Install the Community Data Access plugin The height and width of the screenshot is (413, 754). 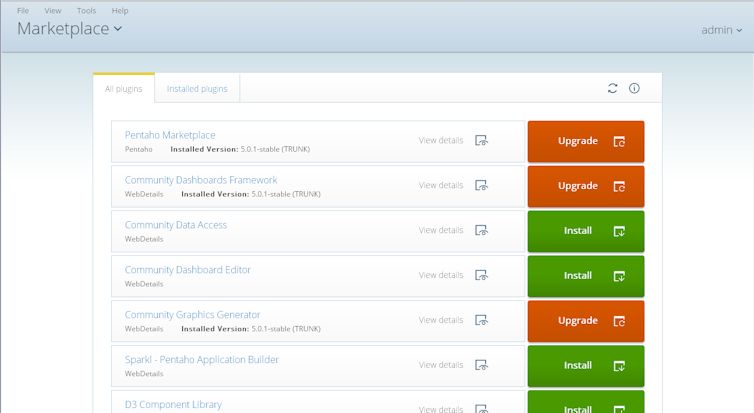[x=586, y=231]
